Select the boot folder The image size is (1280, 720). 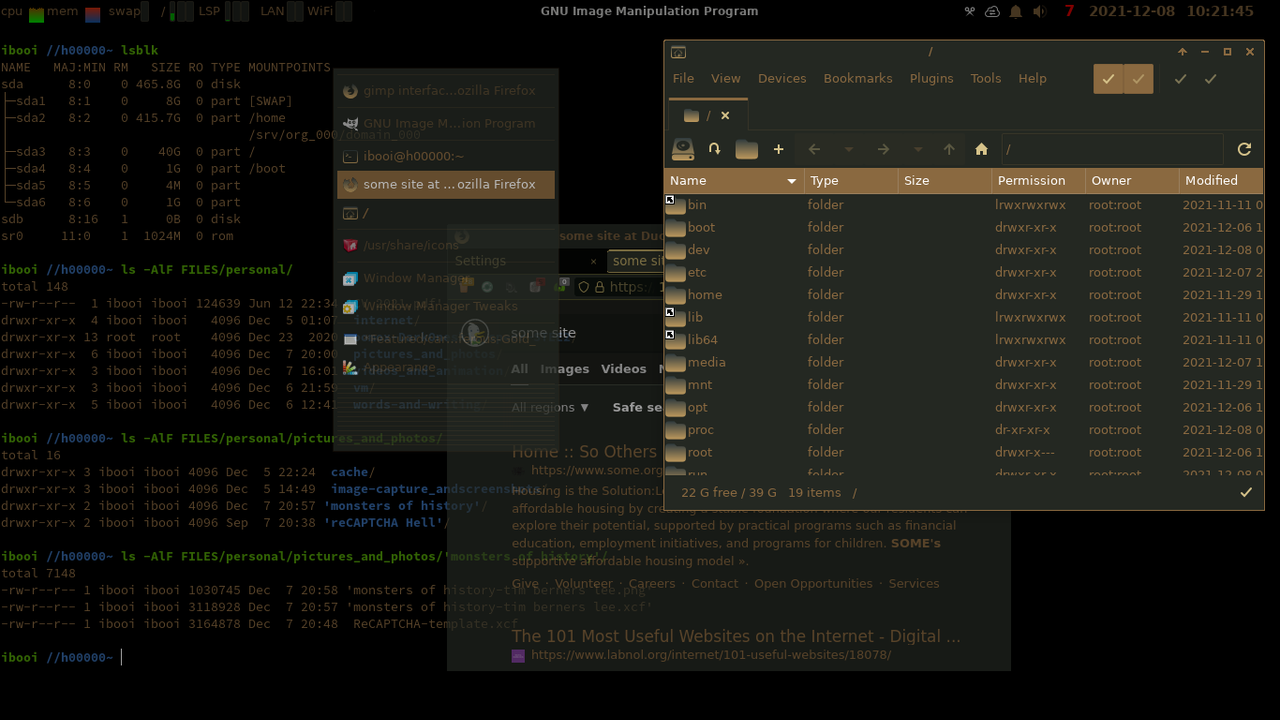[964, 227]
